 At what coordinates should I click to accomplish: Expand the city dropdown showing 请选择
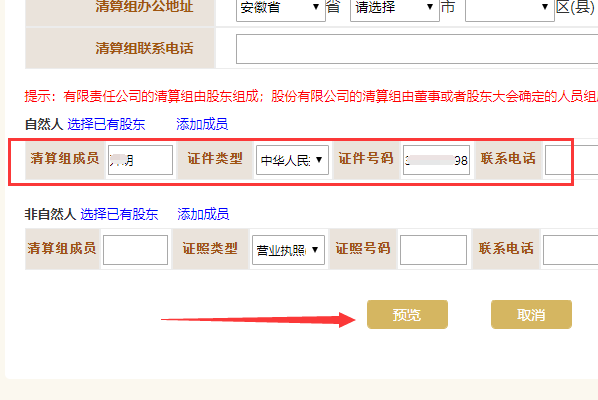(395, 8)
